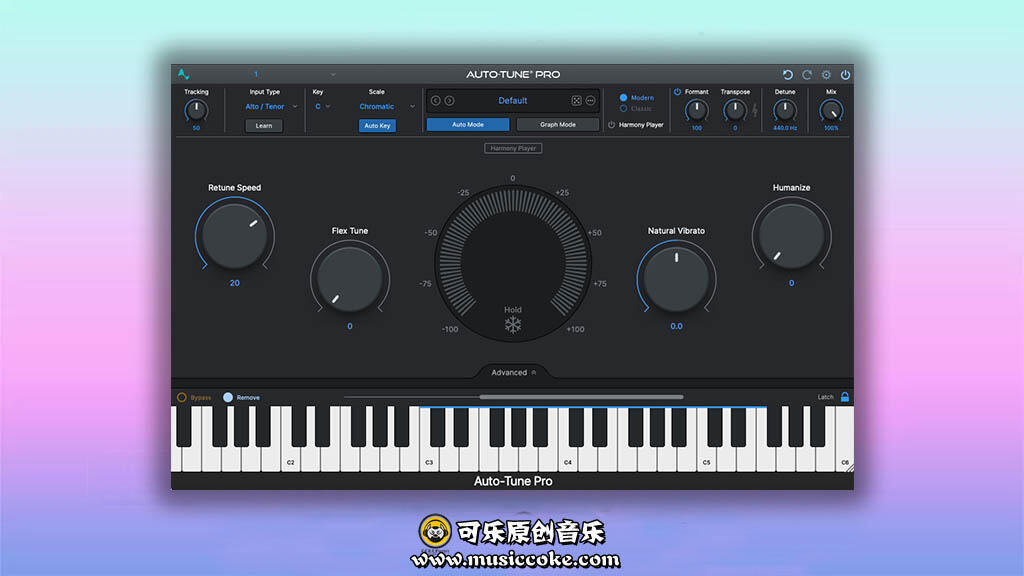Screen dimensions: 1024x576
Task: Click the Latch lock icon
Action: [844, 397]
